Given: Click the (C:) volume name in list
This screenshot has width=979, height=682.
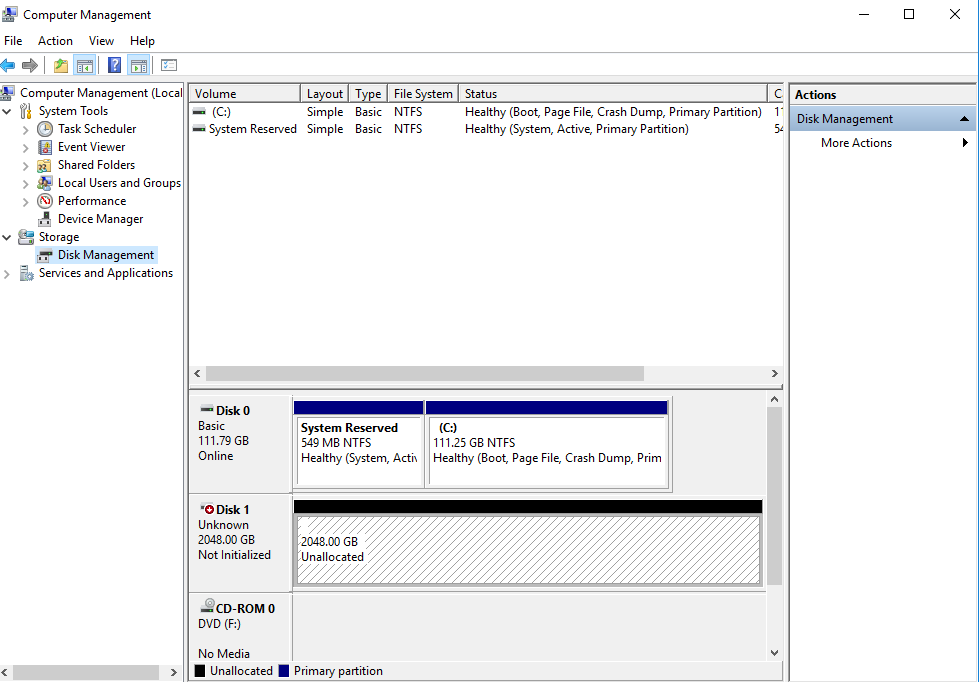Looking at the screenshot, I should [221, 112].
